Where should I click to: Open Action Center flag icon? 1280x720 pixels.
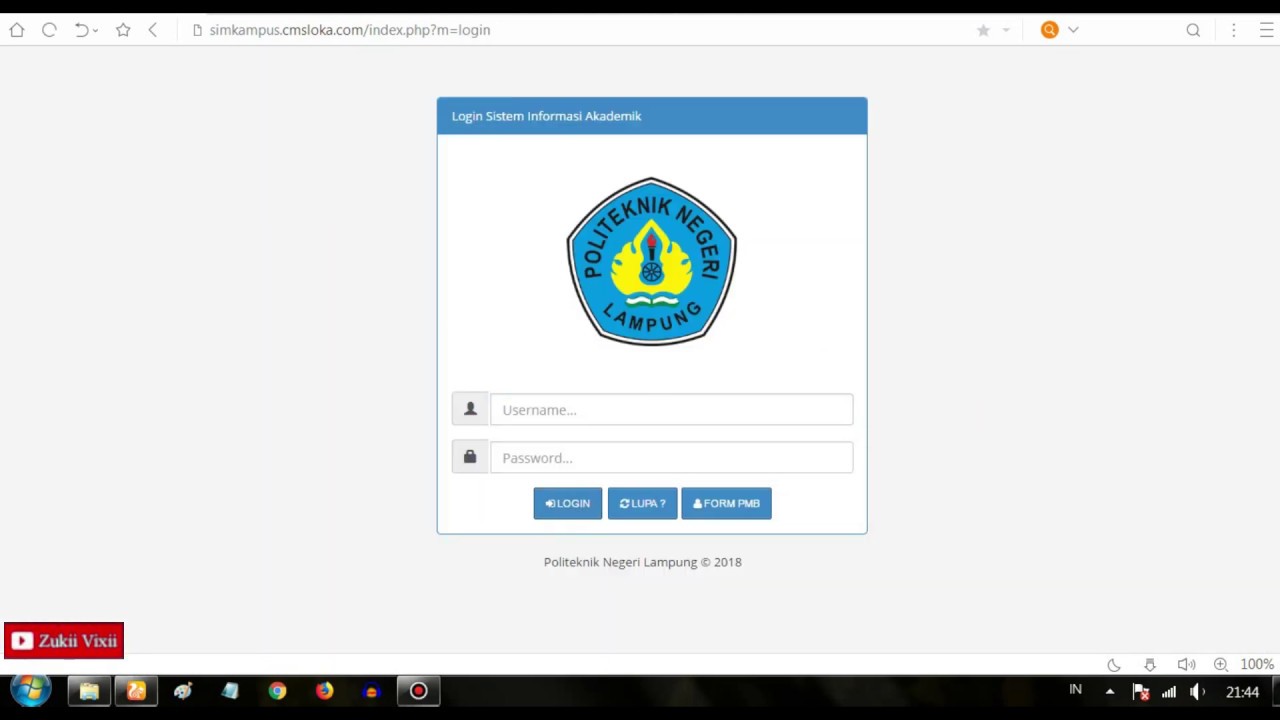(1140, 691)
